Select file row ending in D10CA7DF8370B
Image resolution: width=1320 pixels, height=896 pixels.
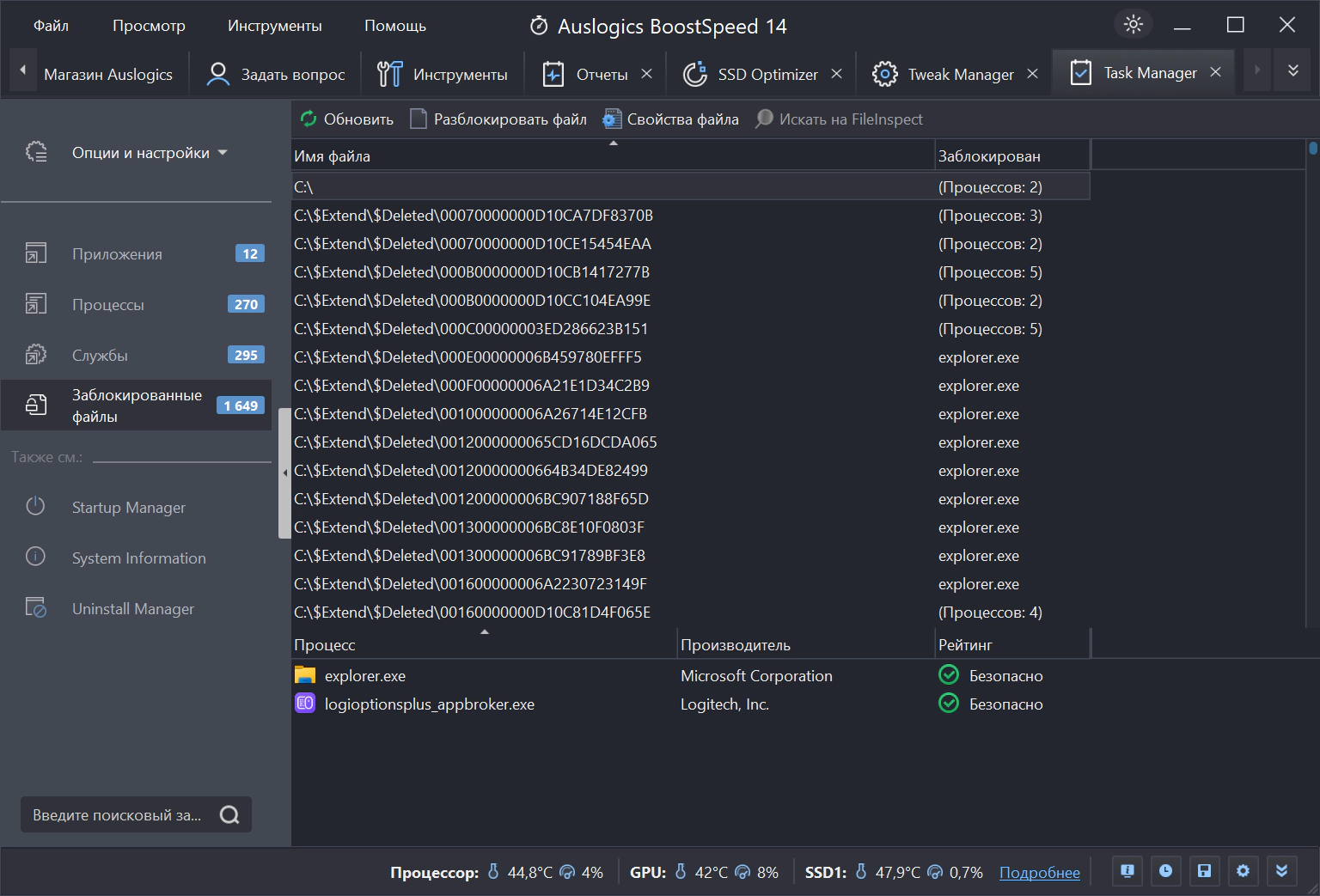691,216
